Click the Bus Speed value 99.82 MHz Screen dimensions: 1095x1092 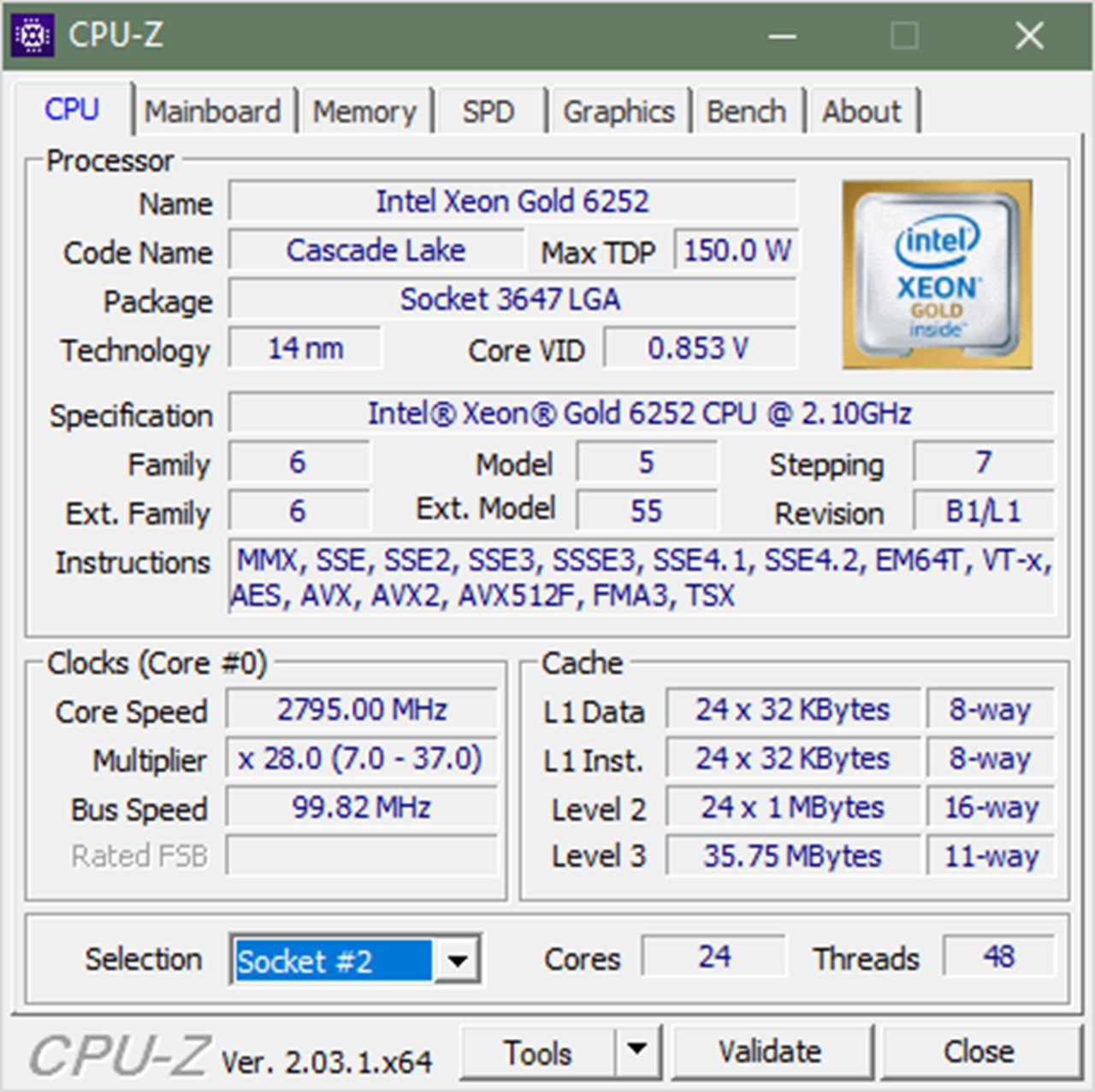[362, 807]
